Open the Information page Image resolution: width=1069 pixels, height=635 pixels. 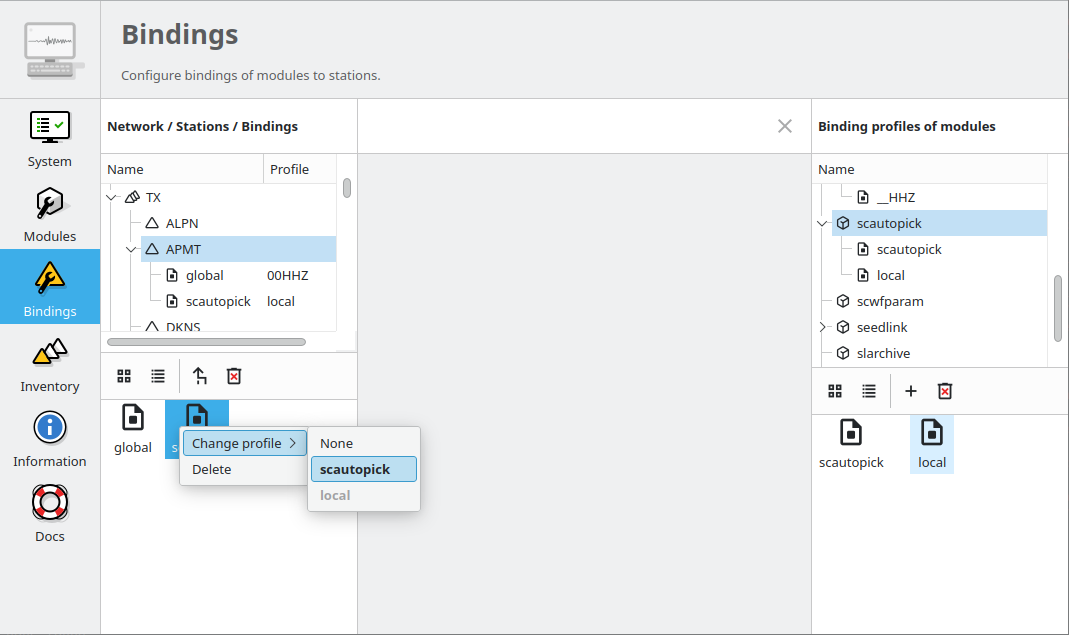(50, 439)
